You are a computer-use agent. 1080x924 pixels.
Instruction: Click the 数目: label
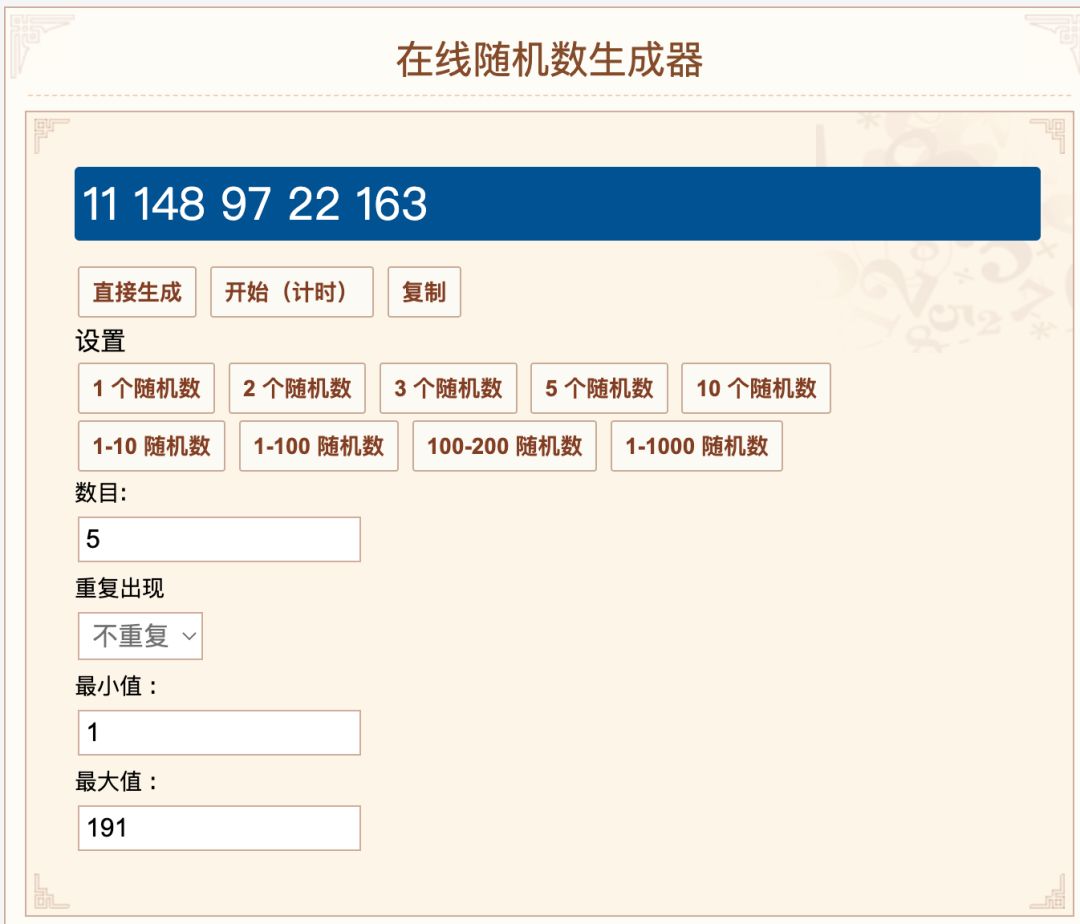pos(101,492)
